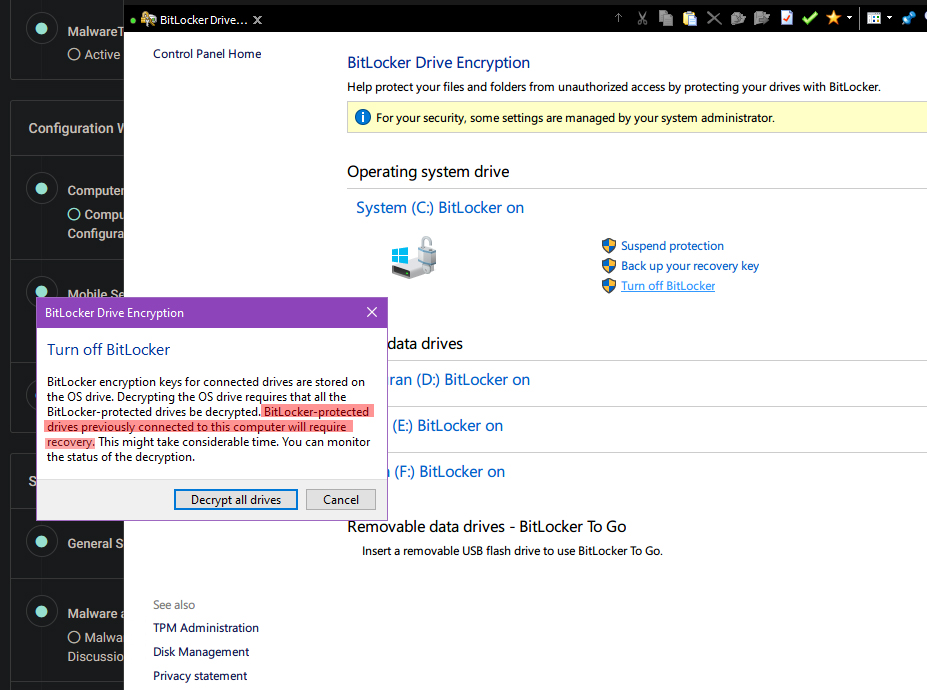Select the Active radio option under MalwareT
The height and width of the screenshot is (690, 927).
tap(74, 54)
